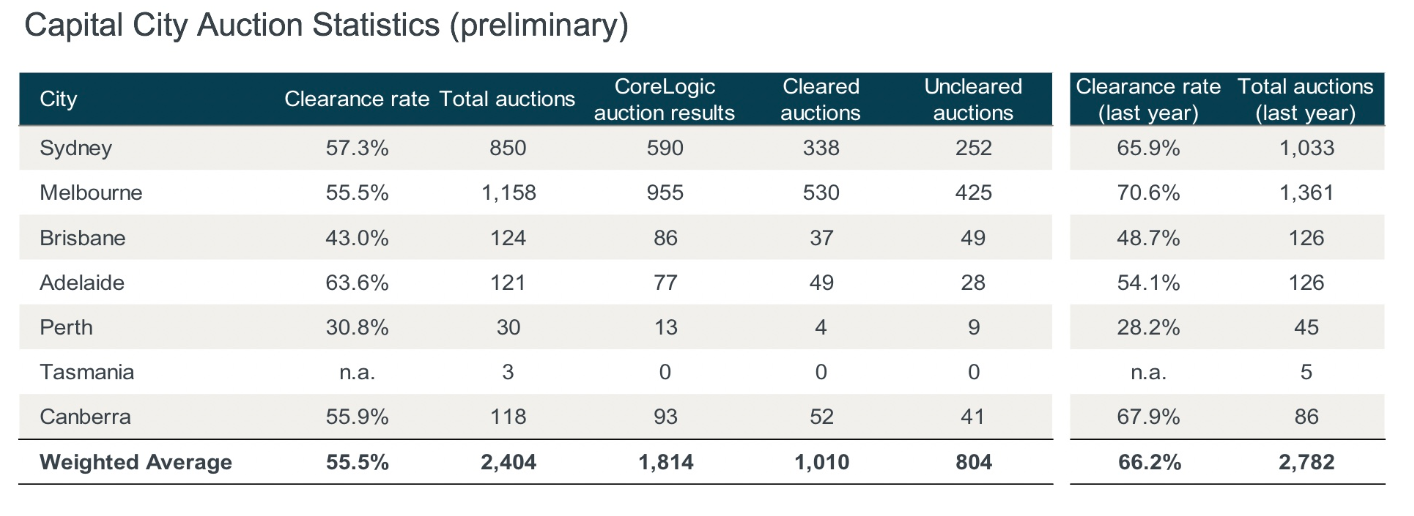Select the 2,782 last year total

pyautogui.click(x=1306, y=462)
